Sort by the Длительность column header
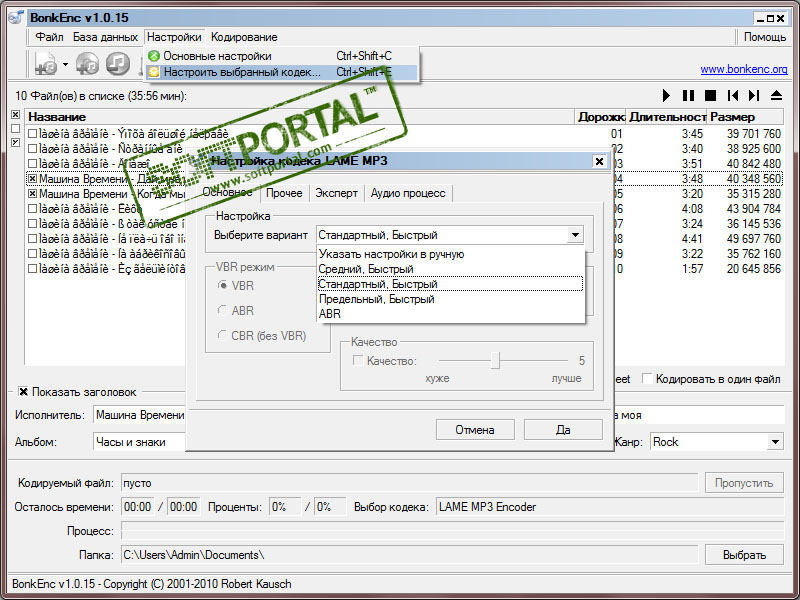Screen dimensions: 800x600 (x=666, y=117)
